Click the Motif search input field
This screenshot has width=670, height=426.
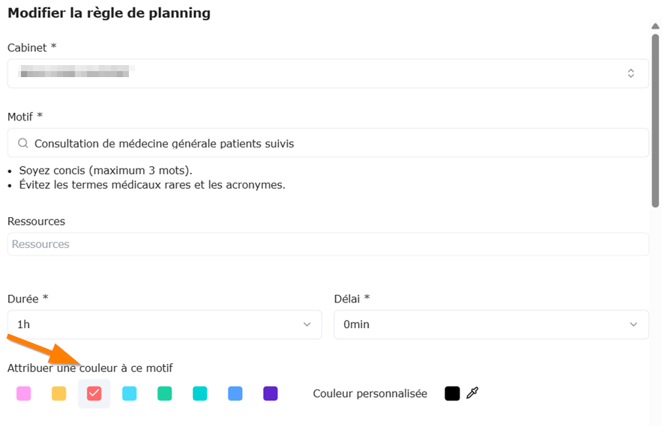[328, 143]
